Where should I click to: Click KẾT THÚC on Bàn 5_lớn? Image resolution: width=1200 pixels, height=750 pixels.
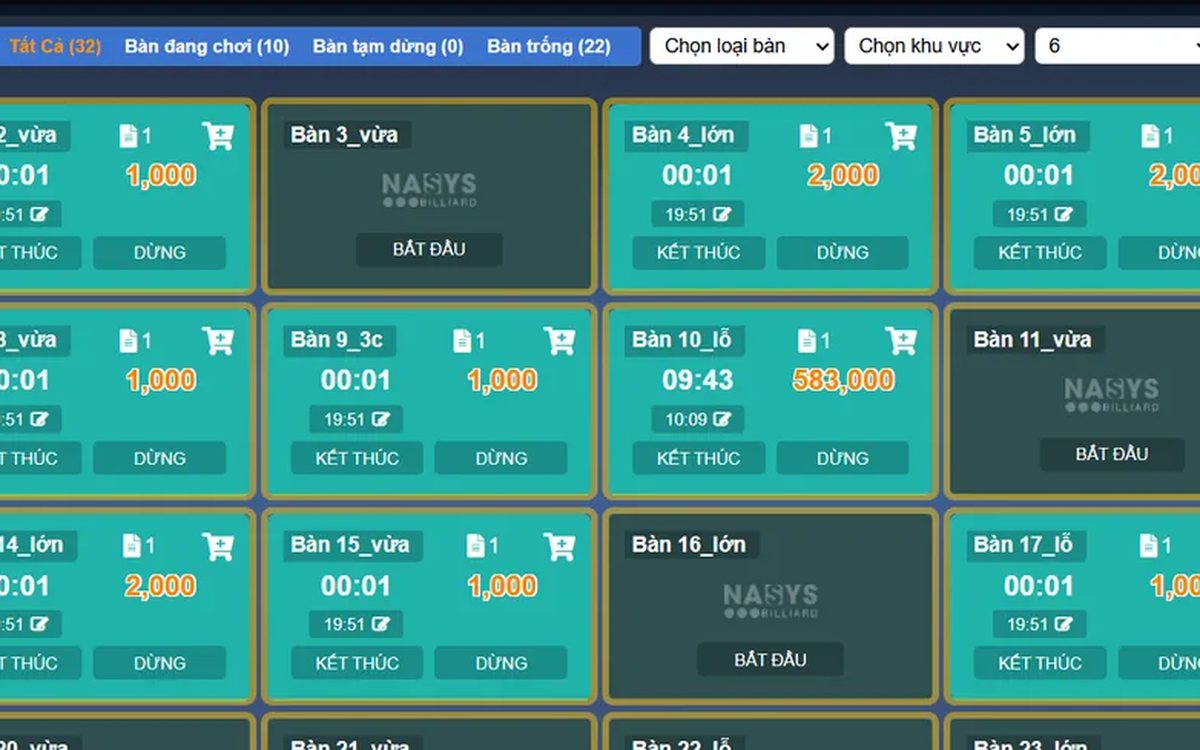(x=1040, y=253)
